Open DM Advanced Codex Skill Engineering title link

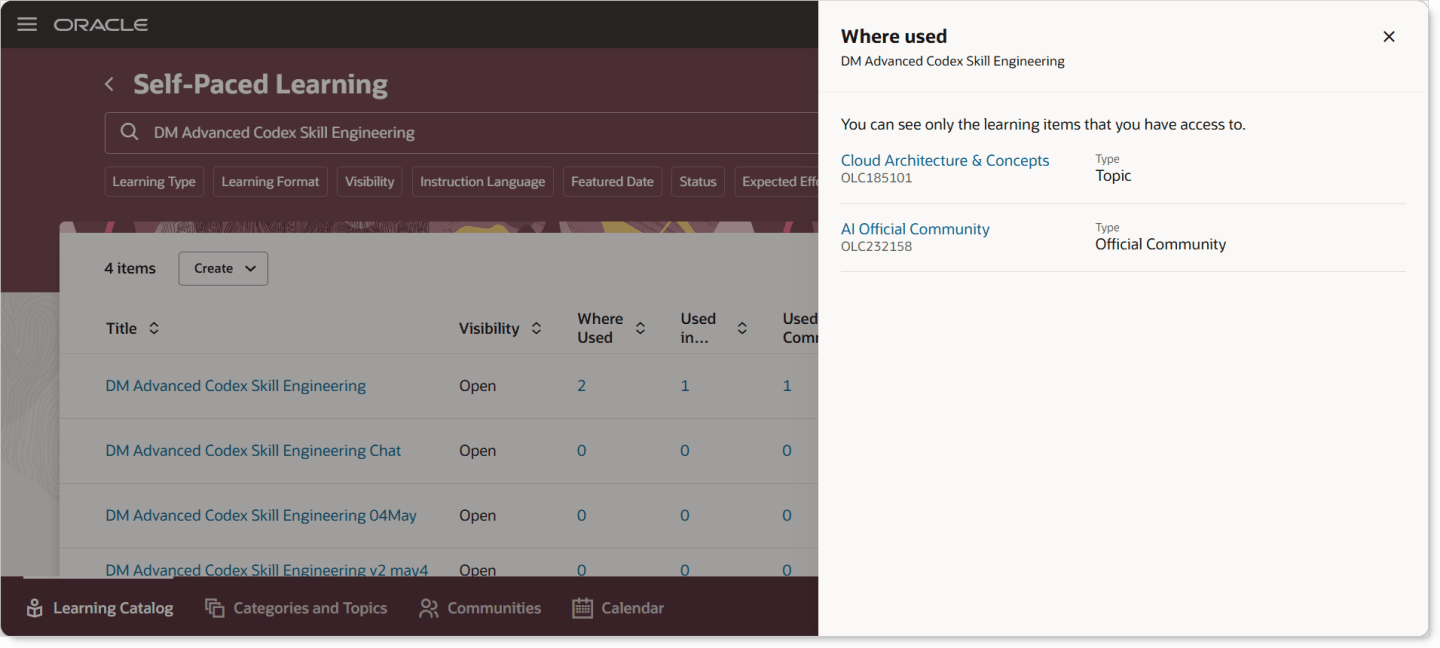[x=236, y=386]
